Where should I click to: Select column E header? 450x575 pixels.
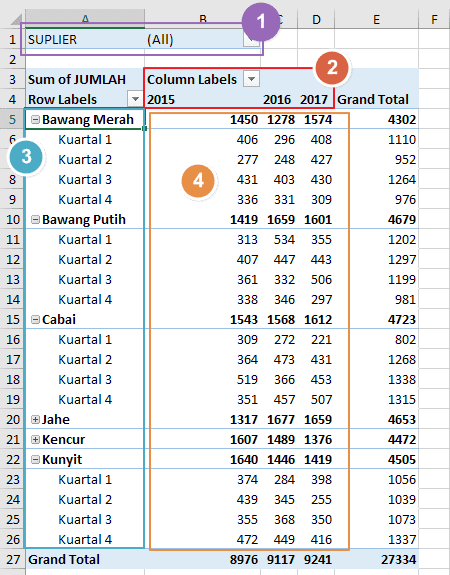376,19
